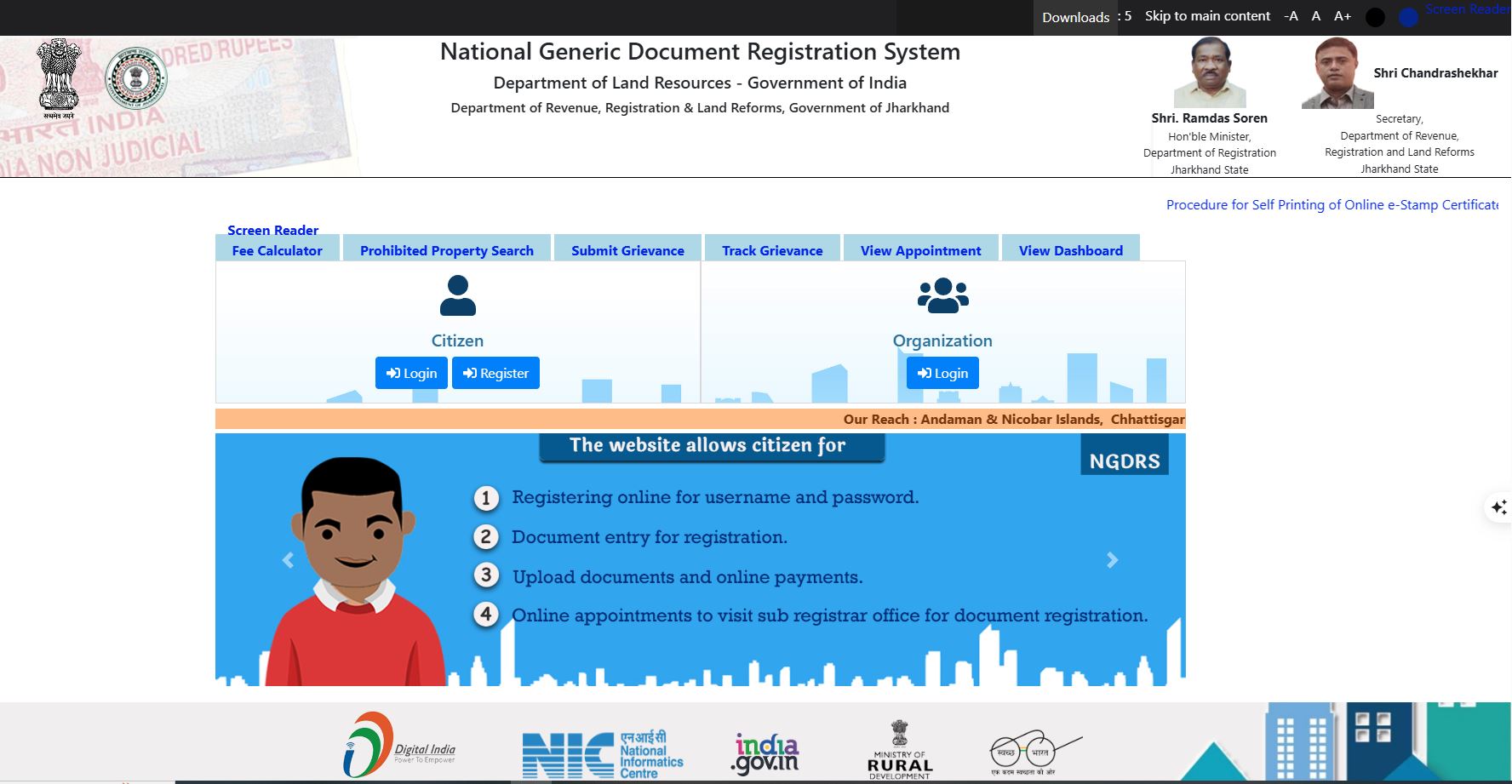
Task: Open the Ministry of Rural Development logo
Action: click(899, 750)
